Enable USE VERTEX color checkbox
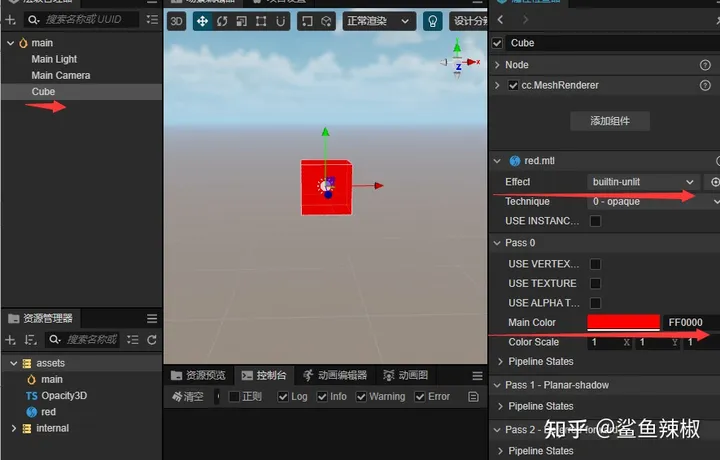 pyautogui.click(x=595, y=264)
